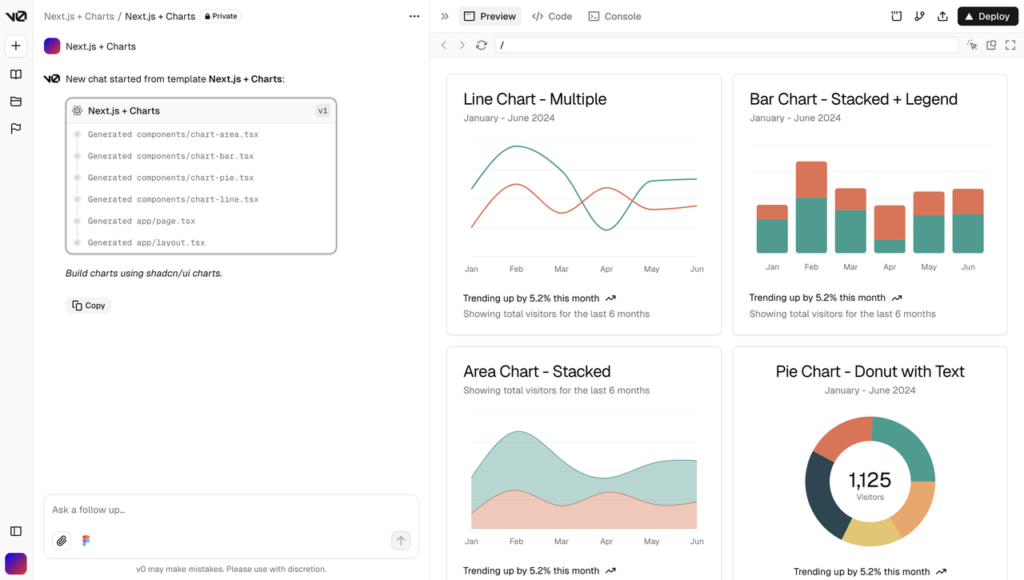Open the library book icon in sidebar
The image size is (1024, 580).
point(16,74)
